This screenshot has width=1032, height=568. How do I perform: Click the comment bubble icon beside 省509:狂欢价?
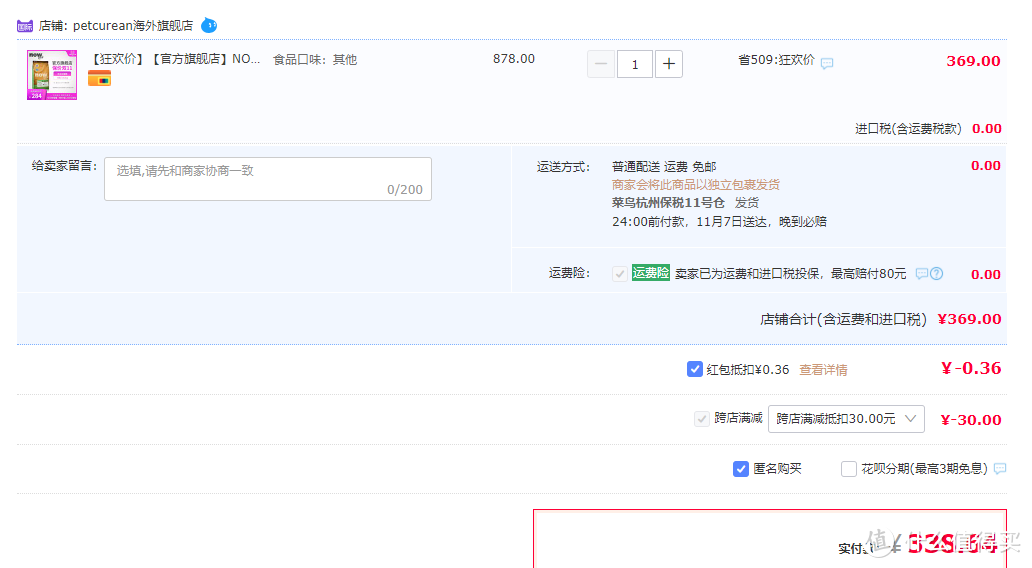point(827,63)
